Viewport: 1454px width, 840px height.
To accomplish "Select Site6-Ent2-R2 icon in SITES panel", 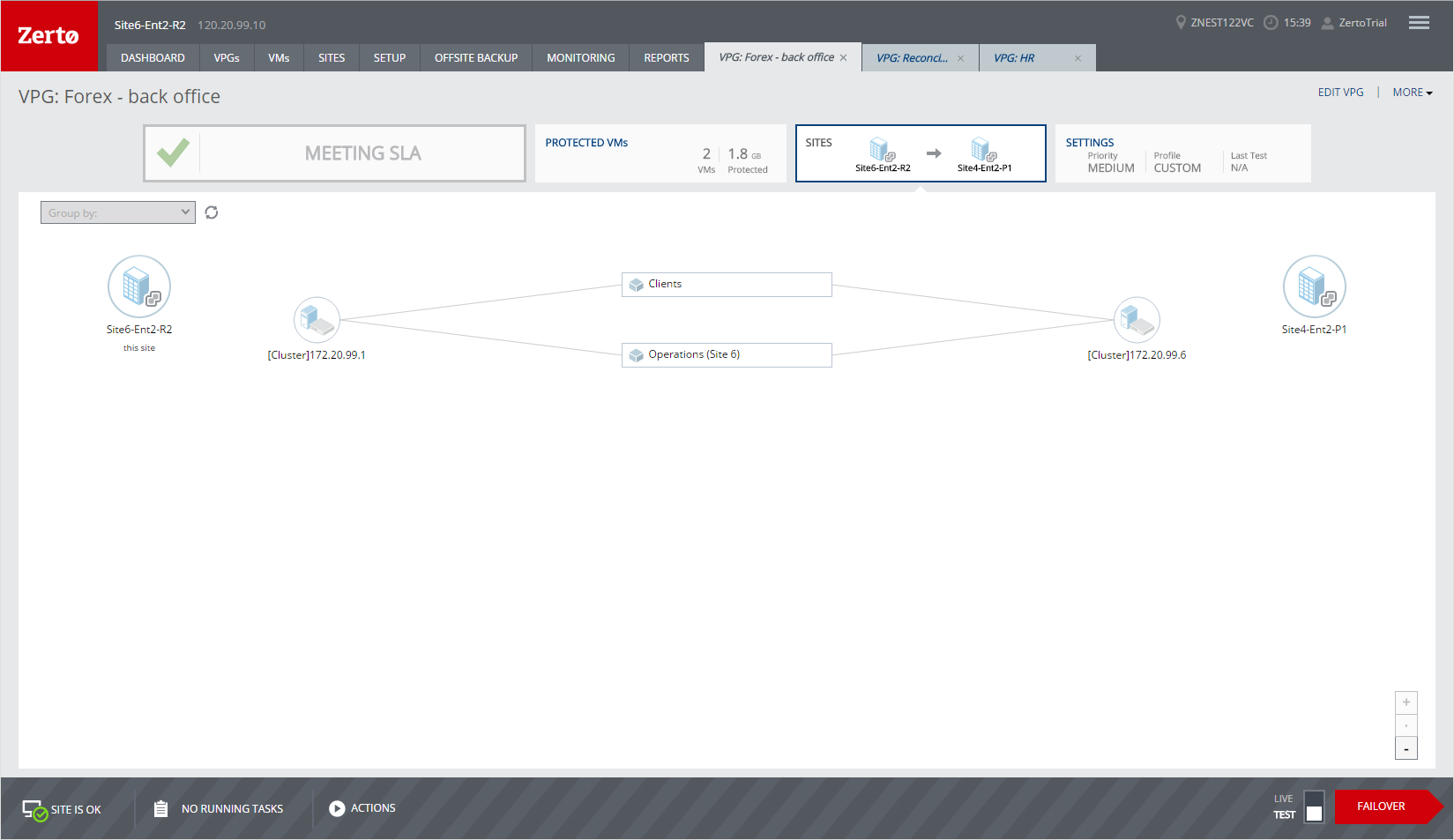I will pos(882,150).
